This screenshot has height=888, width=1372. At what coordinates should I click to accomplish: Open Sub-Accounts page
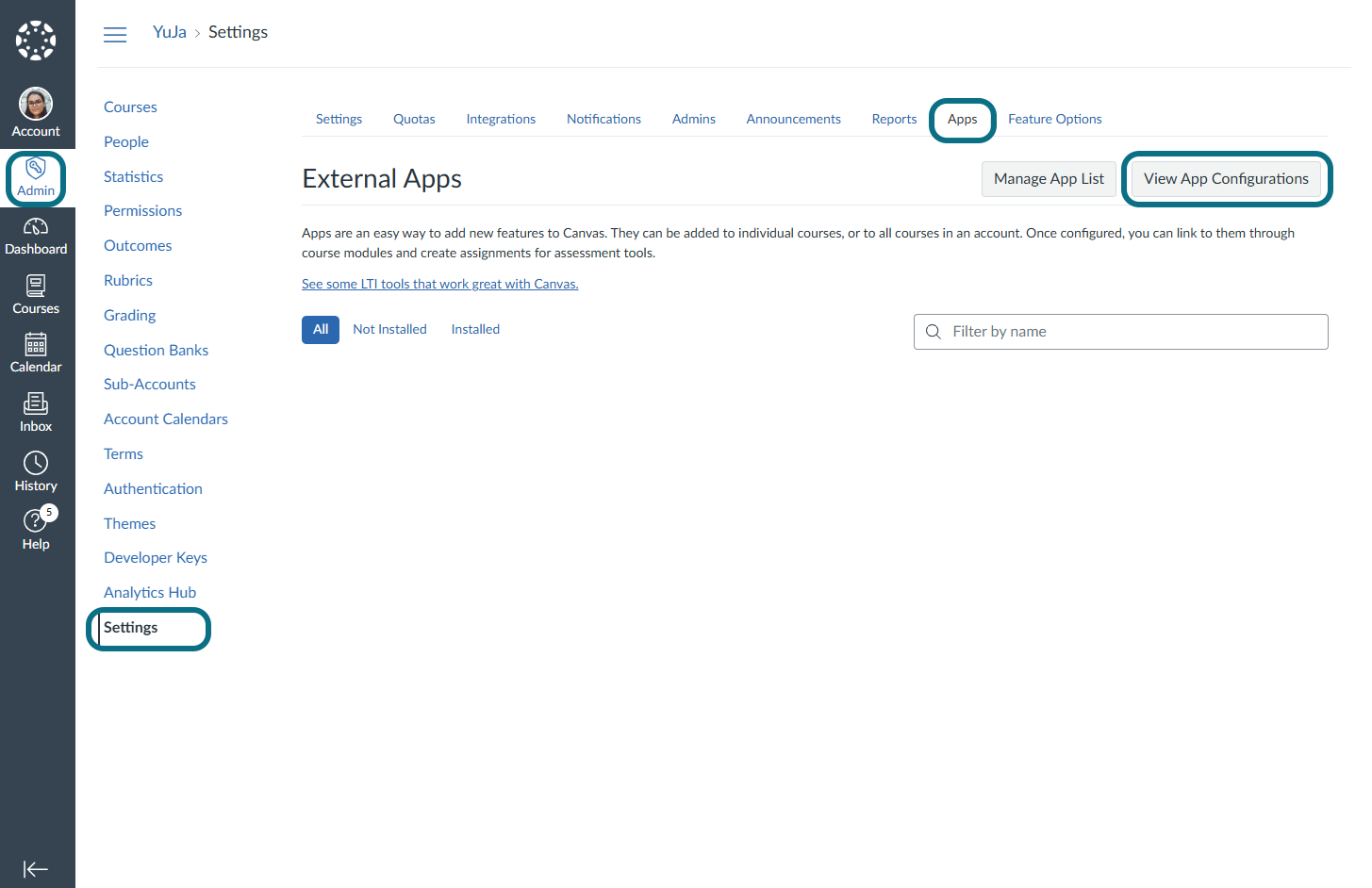tap(150, 385)
